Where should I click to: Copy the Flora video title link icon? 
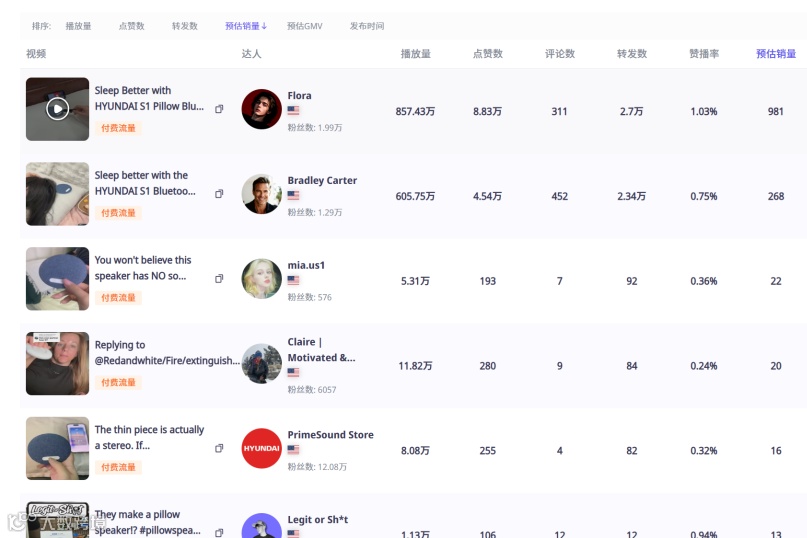tap(219, 109)
